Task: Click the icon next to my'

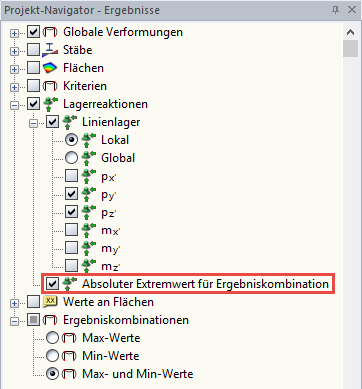Action: point(89,248)
